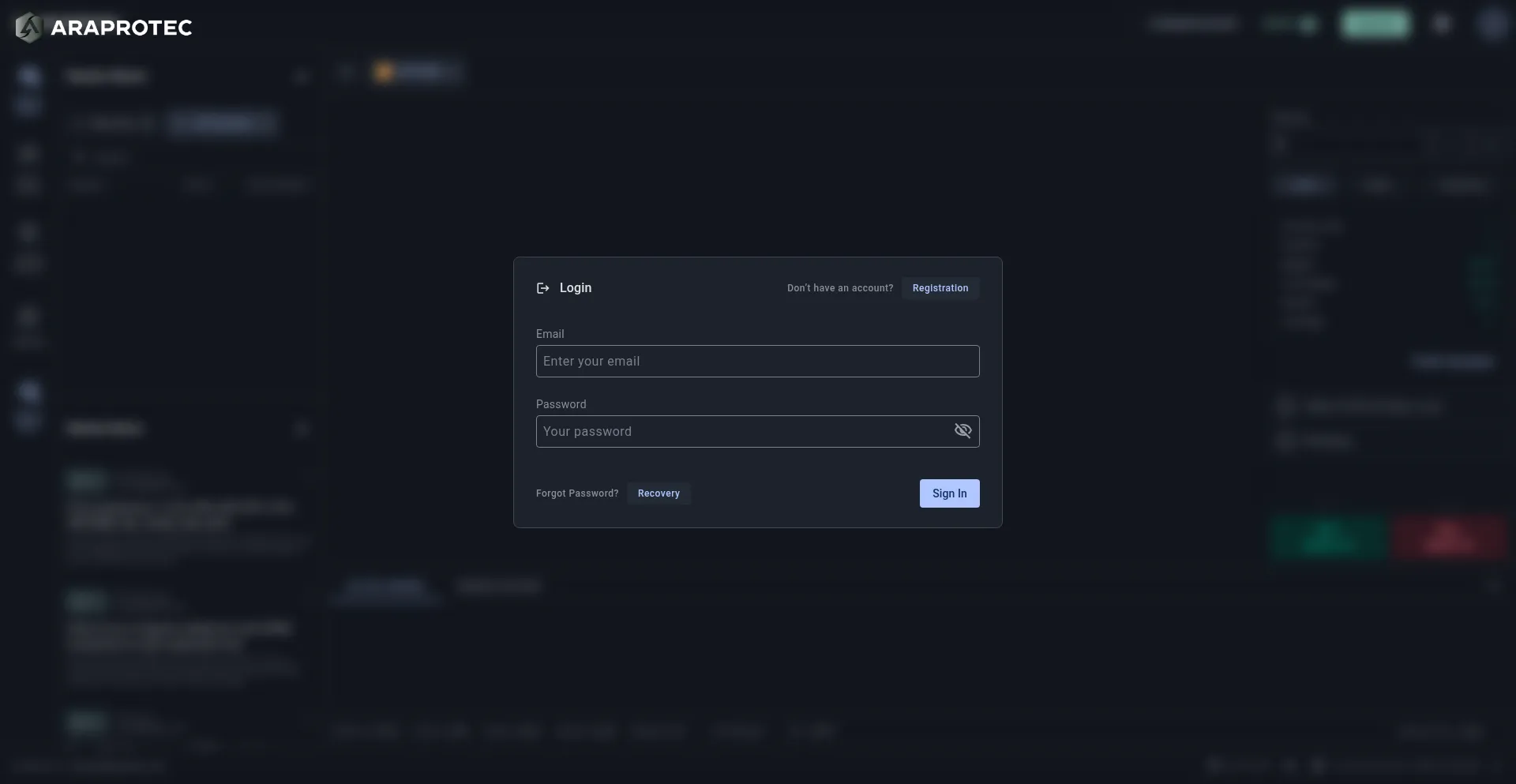Click the topmost blurred left sidebar icon
1516x784 pixels.
(x=29, y=77)
